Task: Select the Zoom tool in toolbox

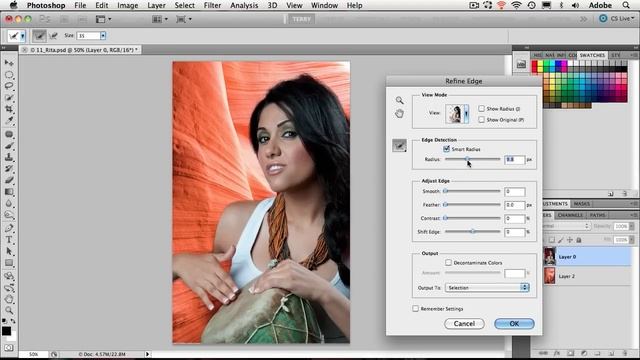Action: click(9, 311)
